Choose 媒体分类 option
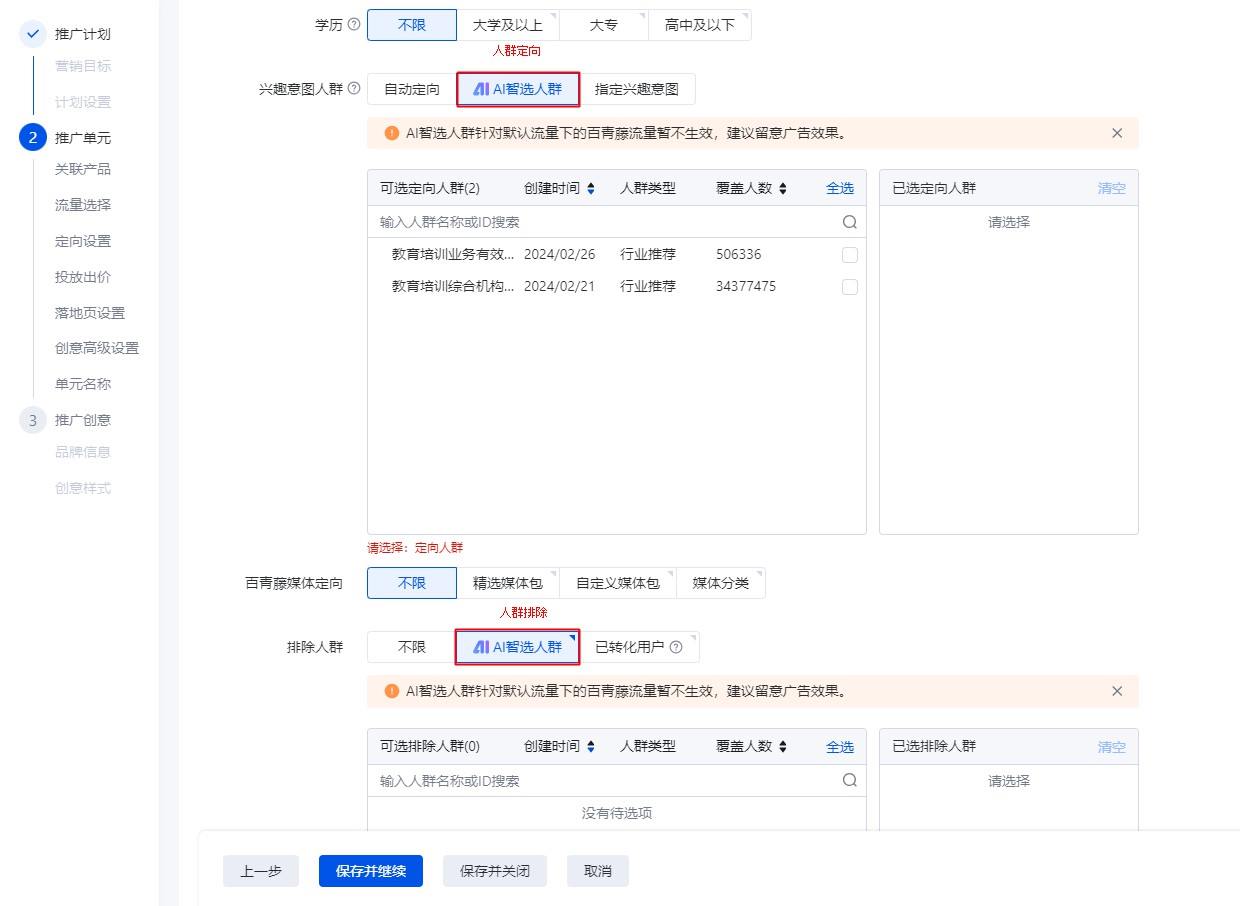1240x906 pixels. coord(721,583)
